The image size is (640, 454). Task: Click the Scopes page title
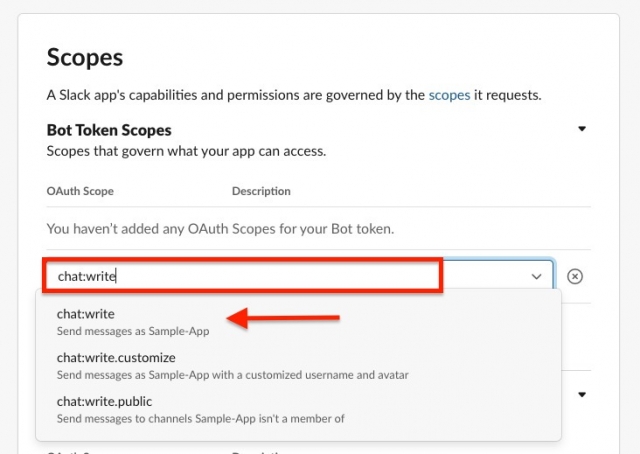tap(85, 57)
